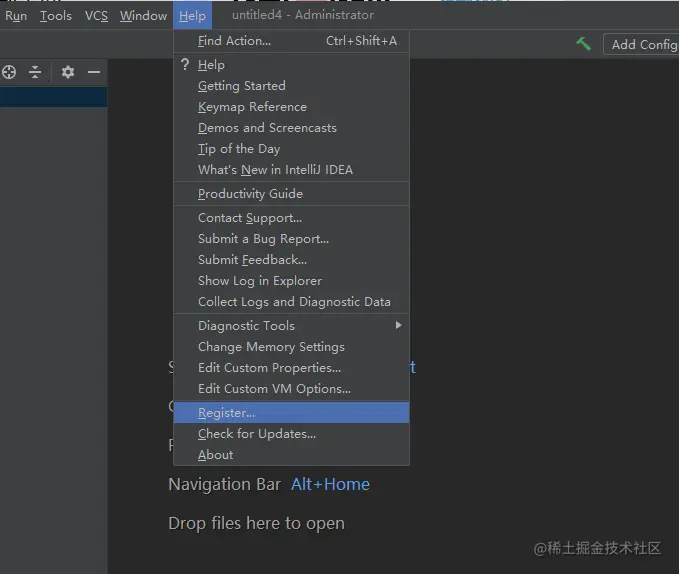Select Change Memory Settings
Screen dimensions: 679x574
(x=291, y=347)
